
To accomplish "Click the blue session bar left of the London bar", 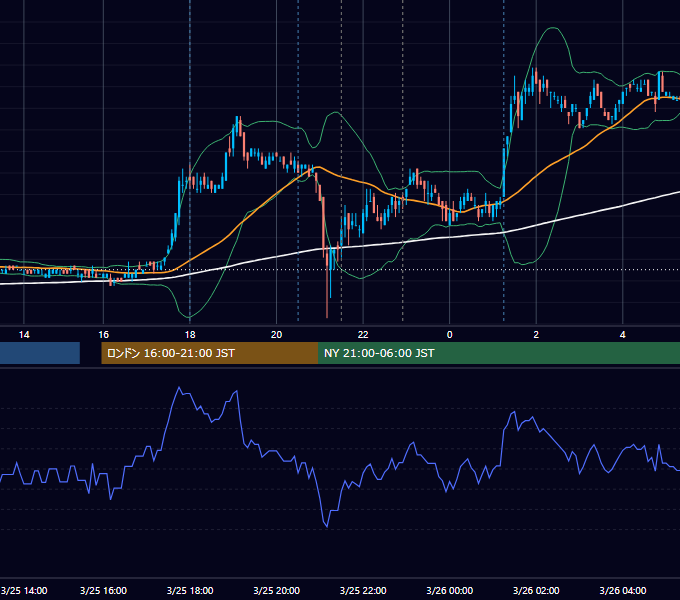I will pos(40,353).
